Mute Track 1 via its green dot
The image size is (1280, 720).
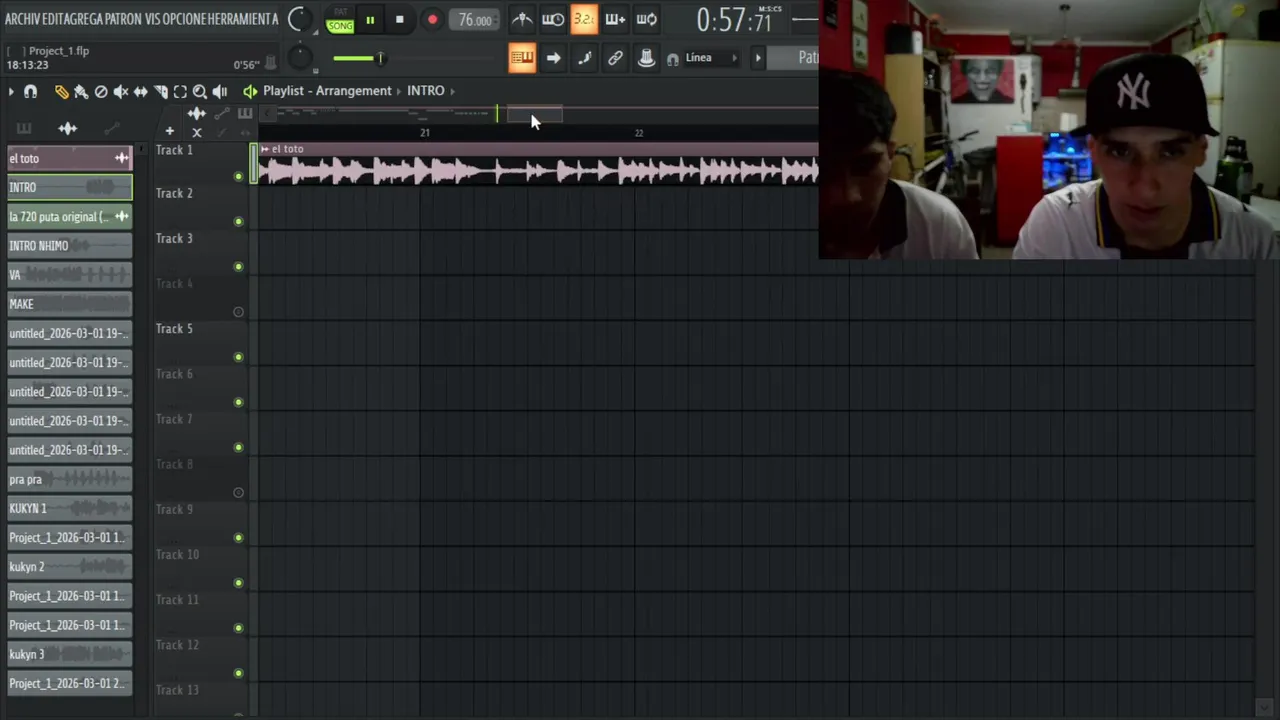[238, 177]
